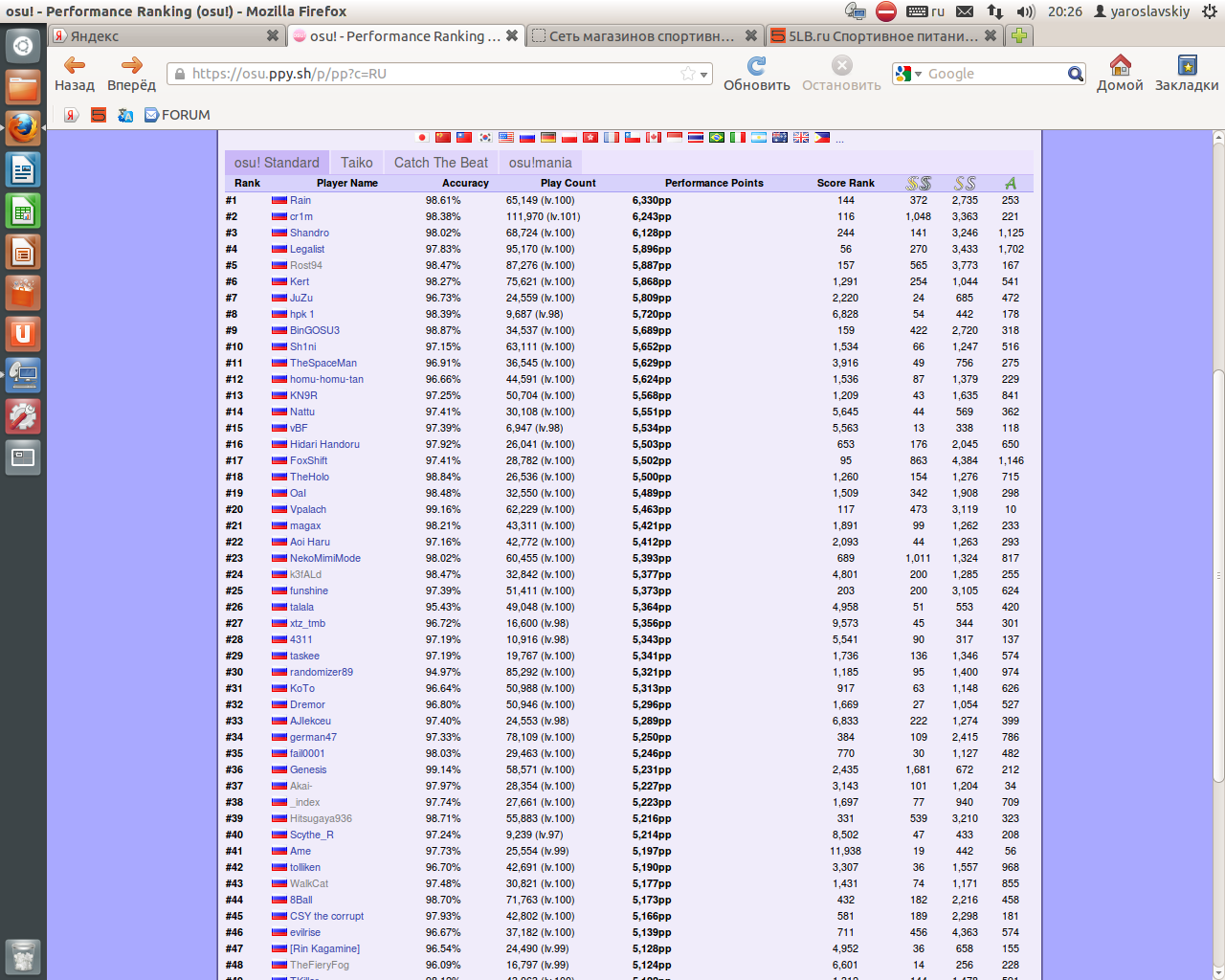
Task: Open player randomizer89's profile
Action: (322, 672)
